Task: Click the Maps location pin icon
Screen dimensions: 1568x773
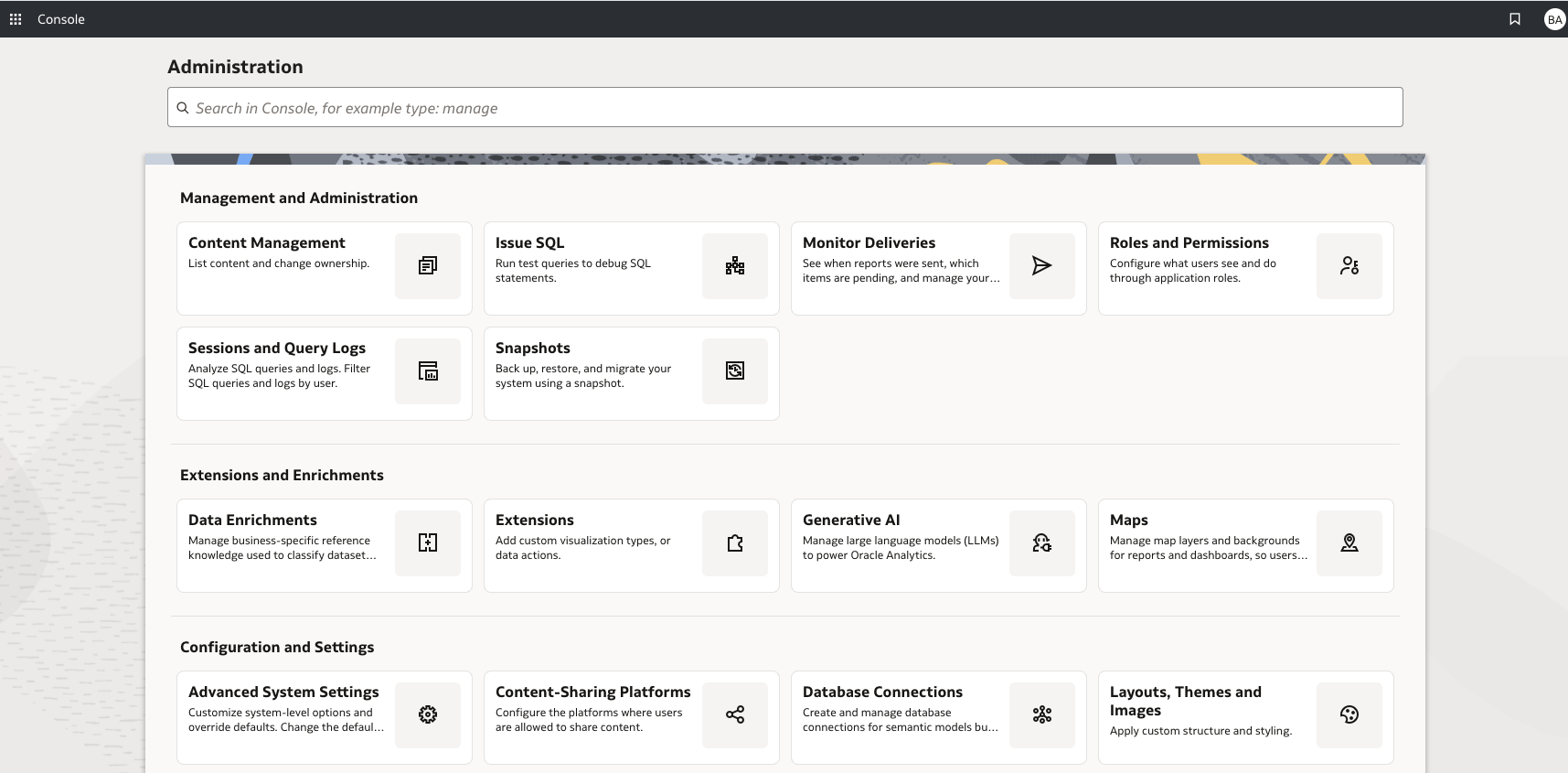Action: pos(1349,543)
